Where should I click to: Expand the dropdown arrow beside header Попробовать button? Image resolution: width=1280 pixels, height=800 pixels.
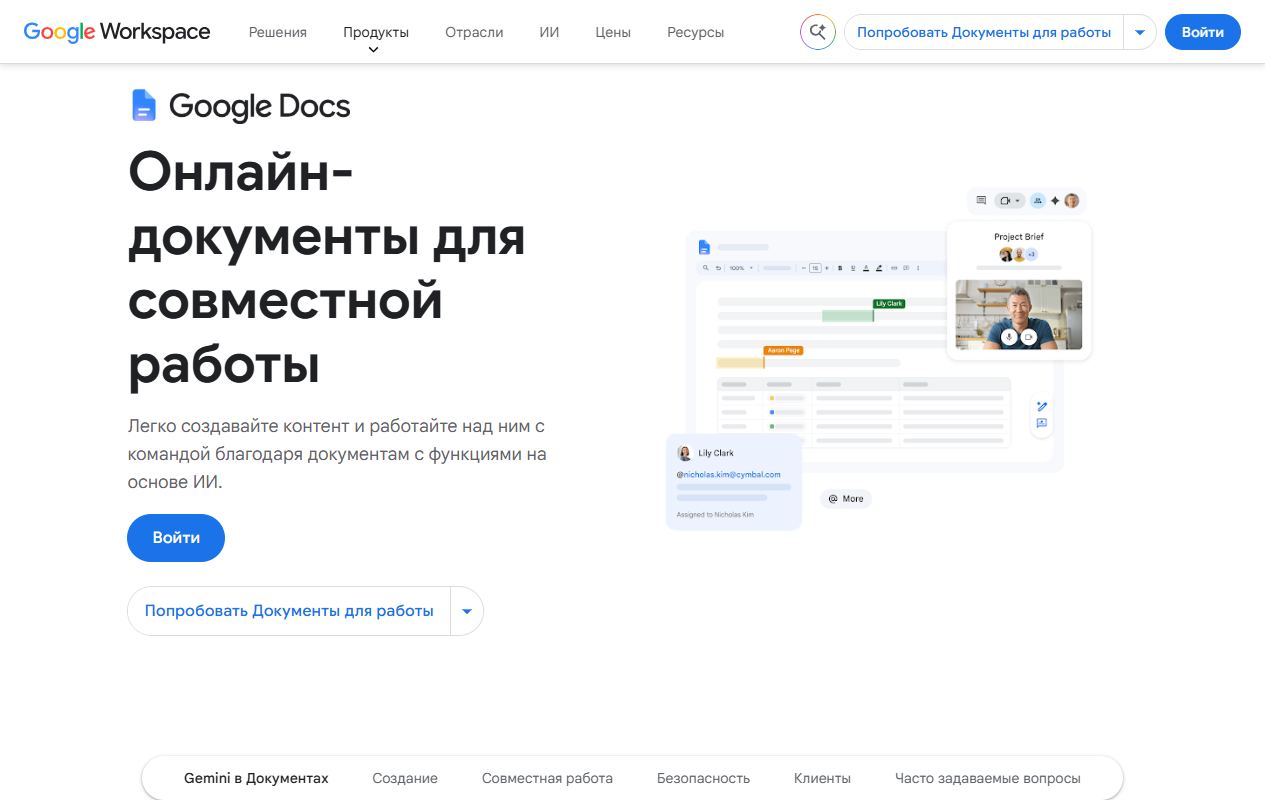1140,32
